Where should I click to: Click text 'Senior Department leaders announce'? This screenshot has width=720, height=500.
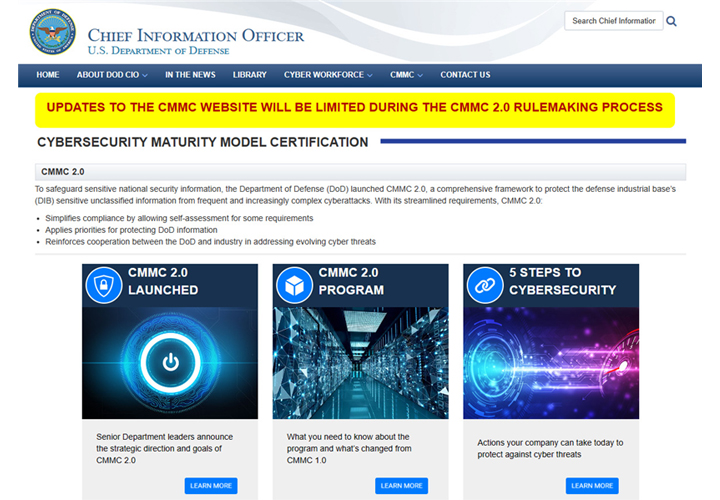[x=164, y=437]
